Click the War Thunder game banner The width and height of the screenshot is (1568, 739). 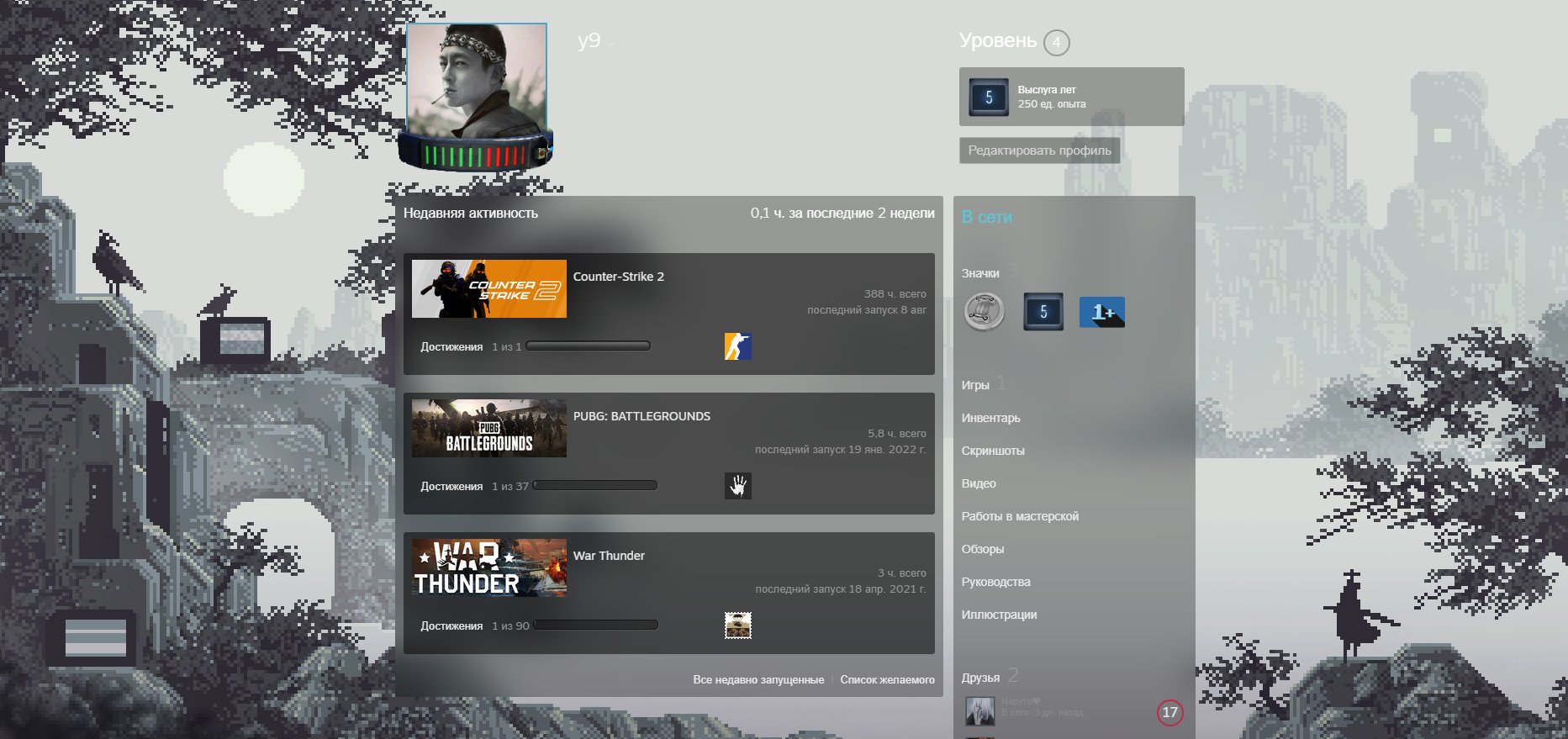click(488, 567)
